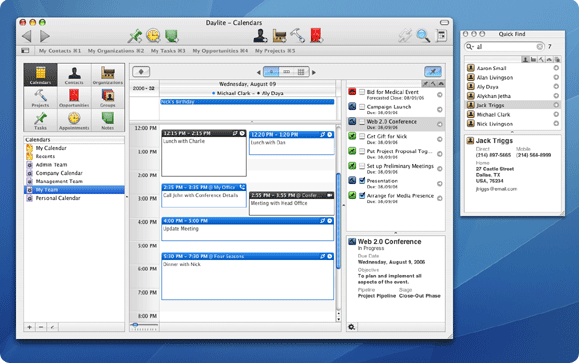
Task: Click the today diamond button
Action: (x=141, y=72)
